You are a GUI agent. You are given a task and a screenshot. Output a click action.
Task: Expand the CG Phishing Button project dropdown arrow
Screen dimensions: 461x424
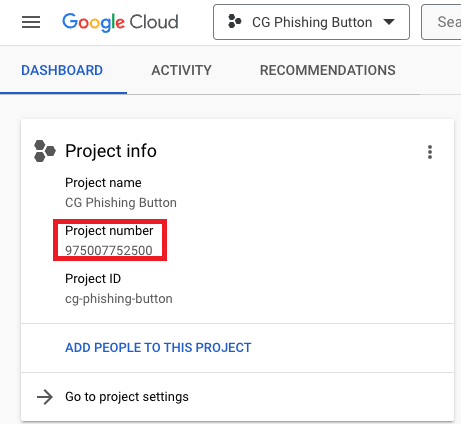[x=389, y=22]
